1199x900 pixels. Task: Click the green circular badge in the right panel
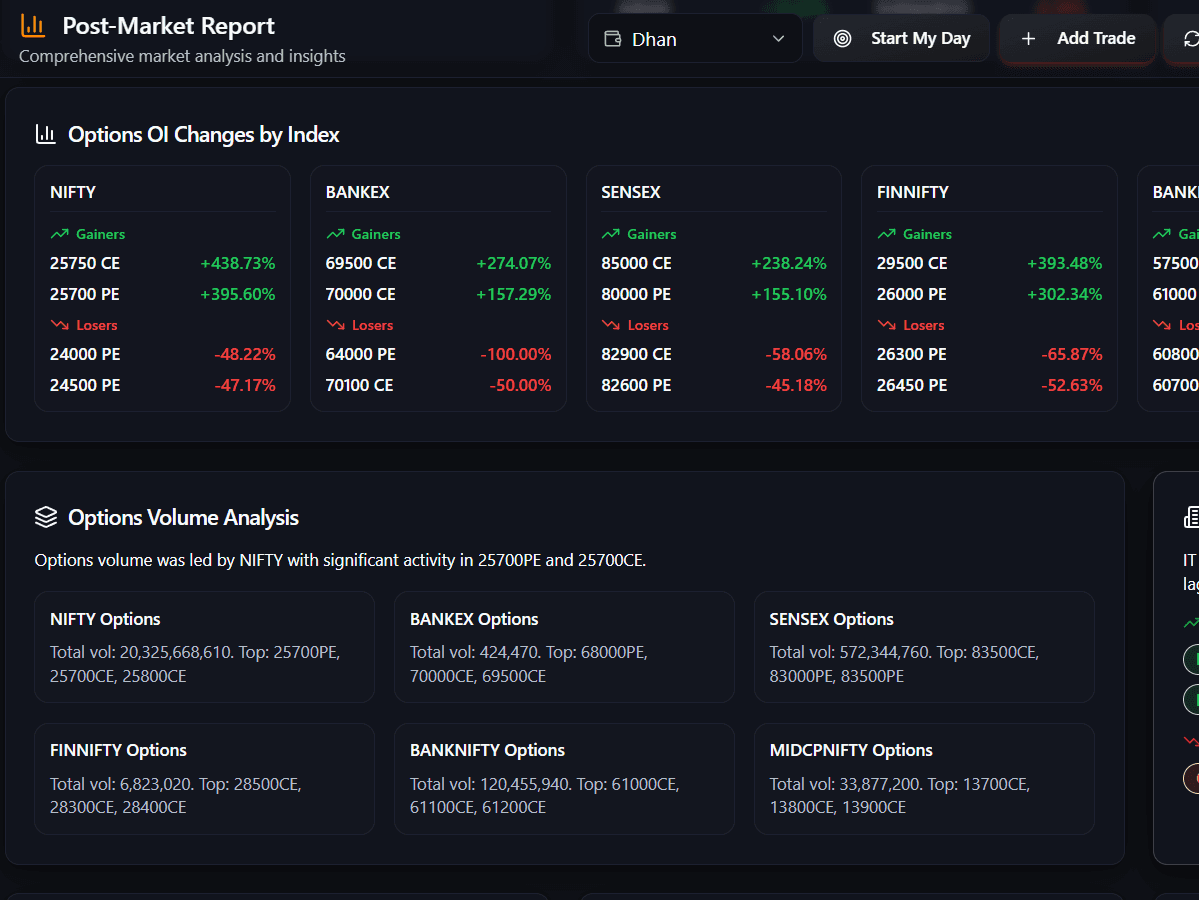point(1190,659)
